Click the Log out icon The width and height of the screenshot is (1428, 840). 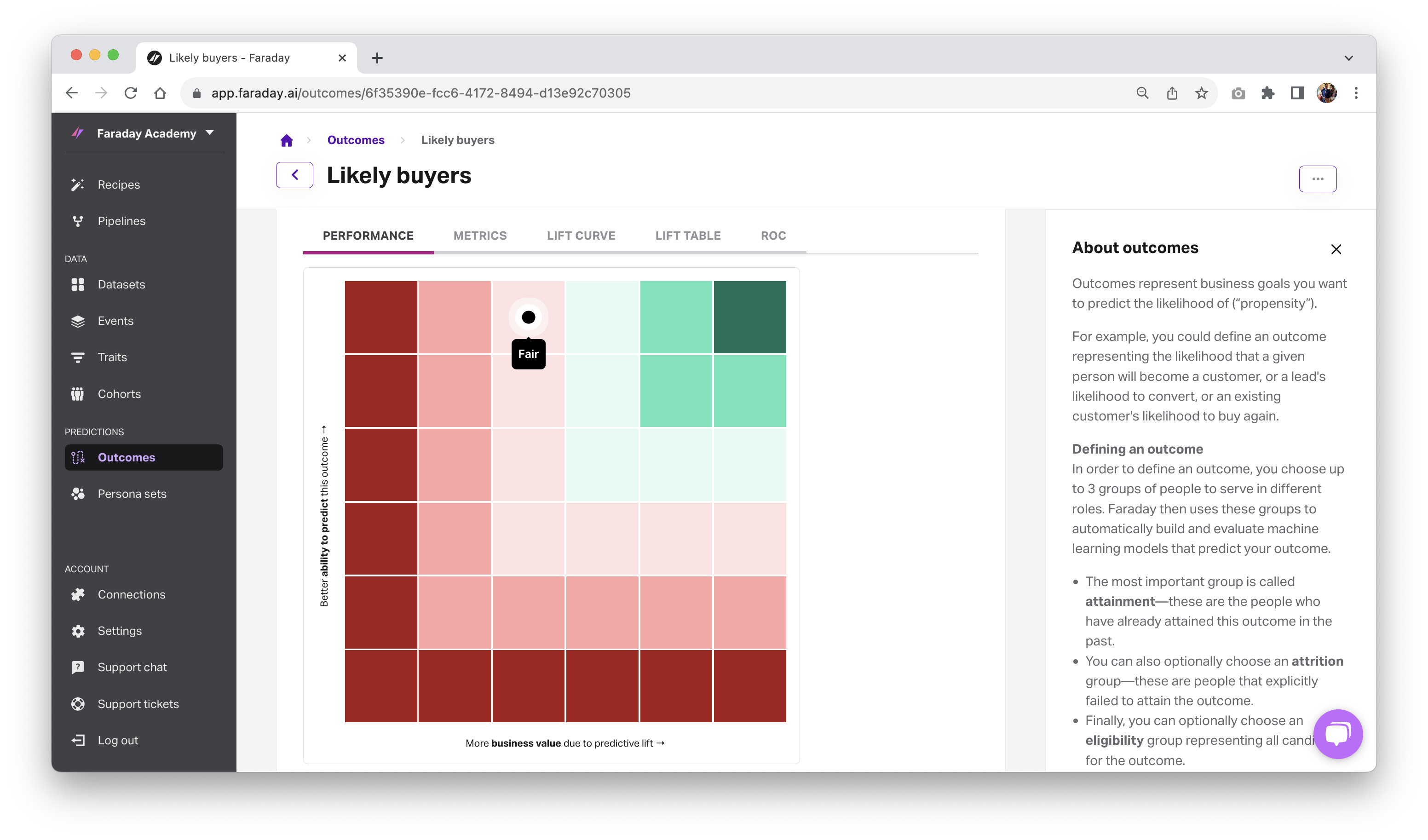78,740
